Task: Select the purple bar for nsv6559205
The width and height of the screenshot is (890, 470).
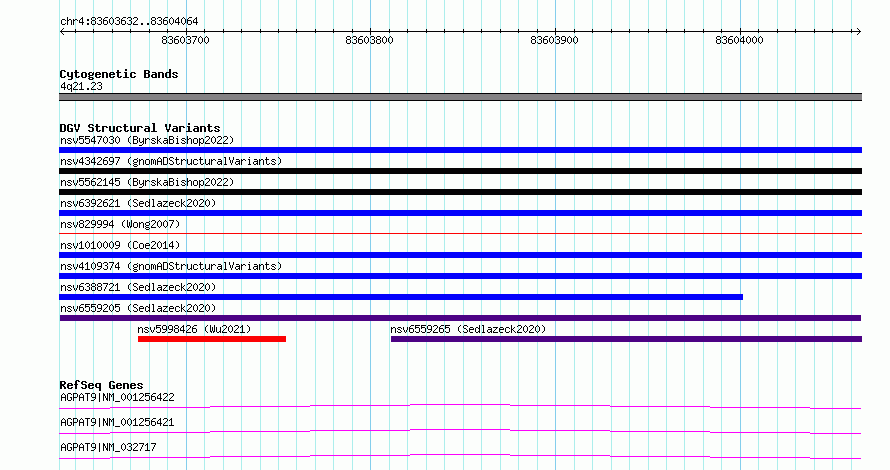Action: click(460, 318)
